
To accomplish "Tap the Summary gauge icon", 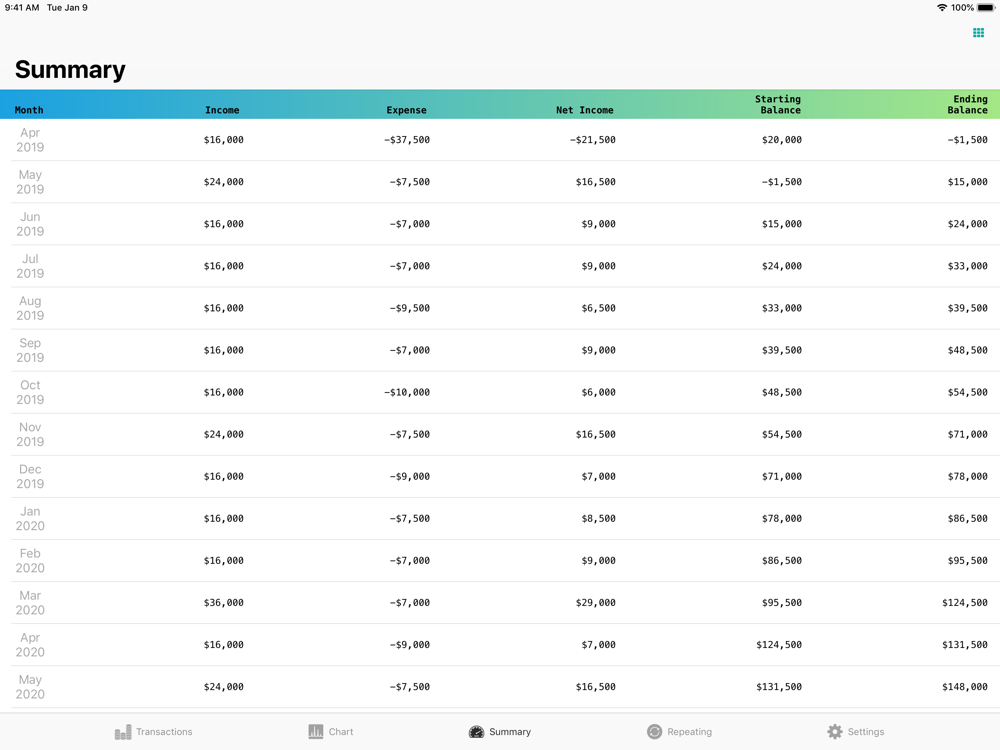I will pyautogui.click(x=476, y=732).
